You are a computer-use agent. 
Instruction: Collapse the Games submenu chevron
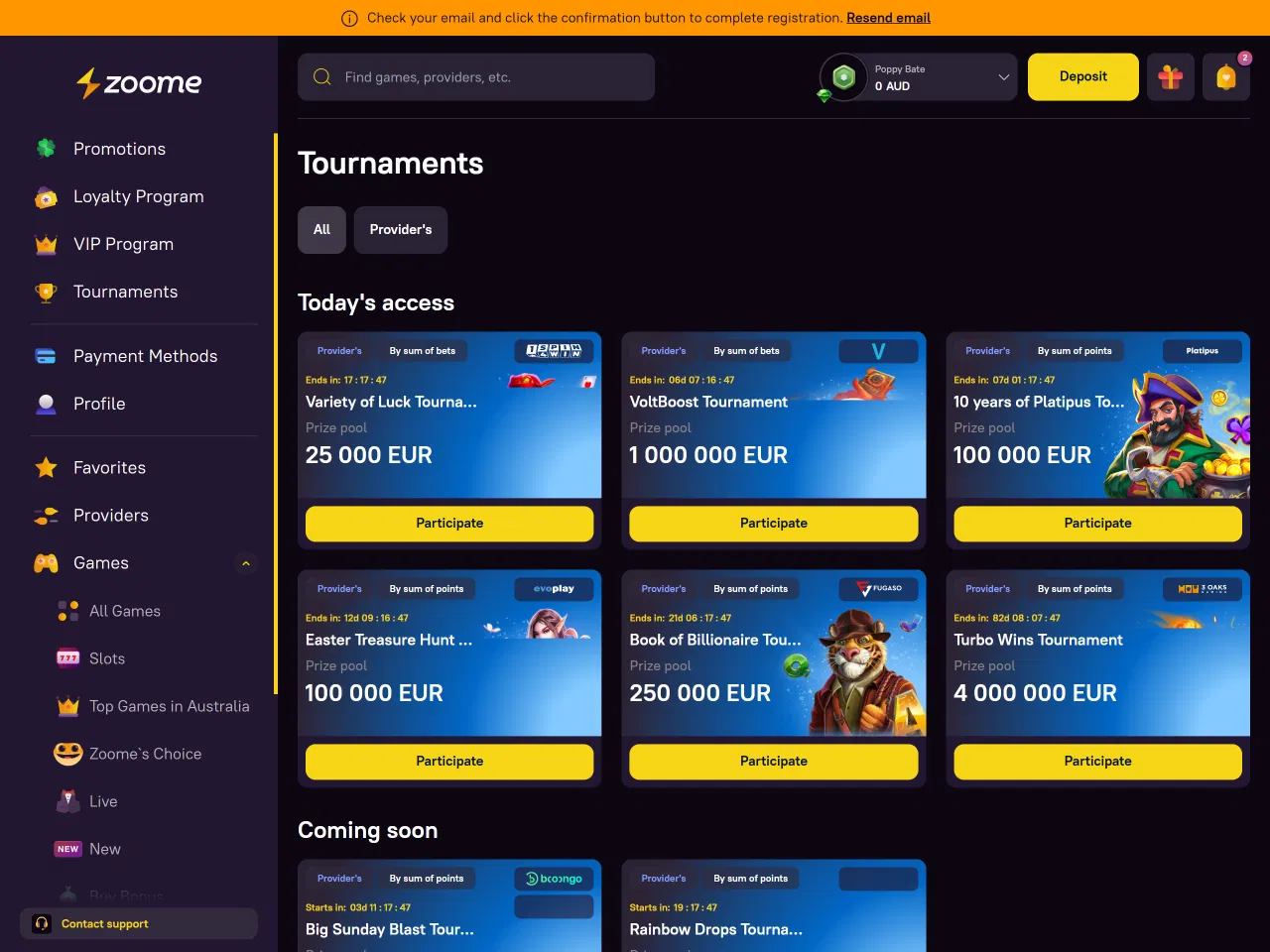tap(246, 563)
